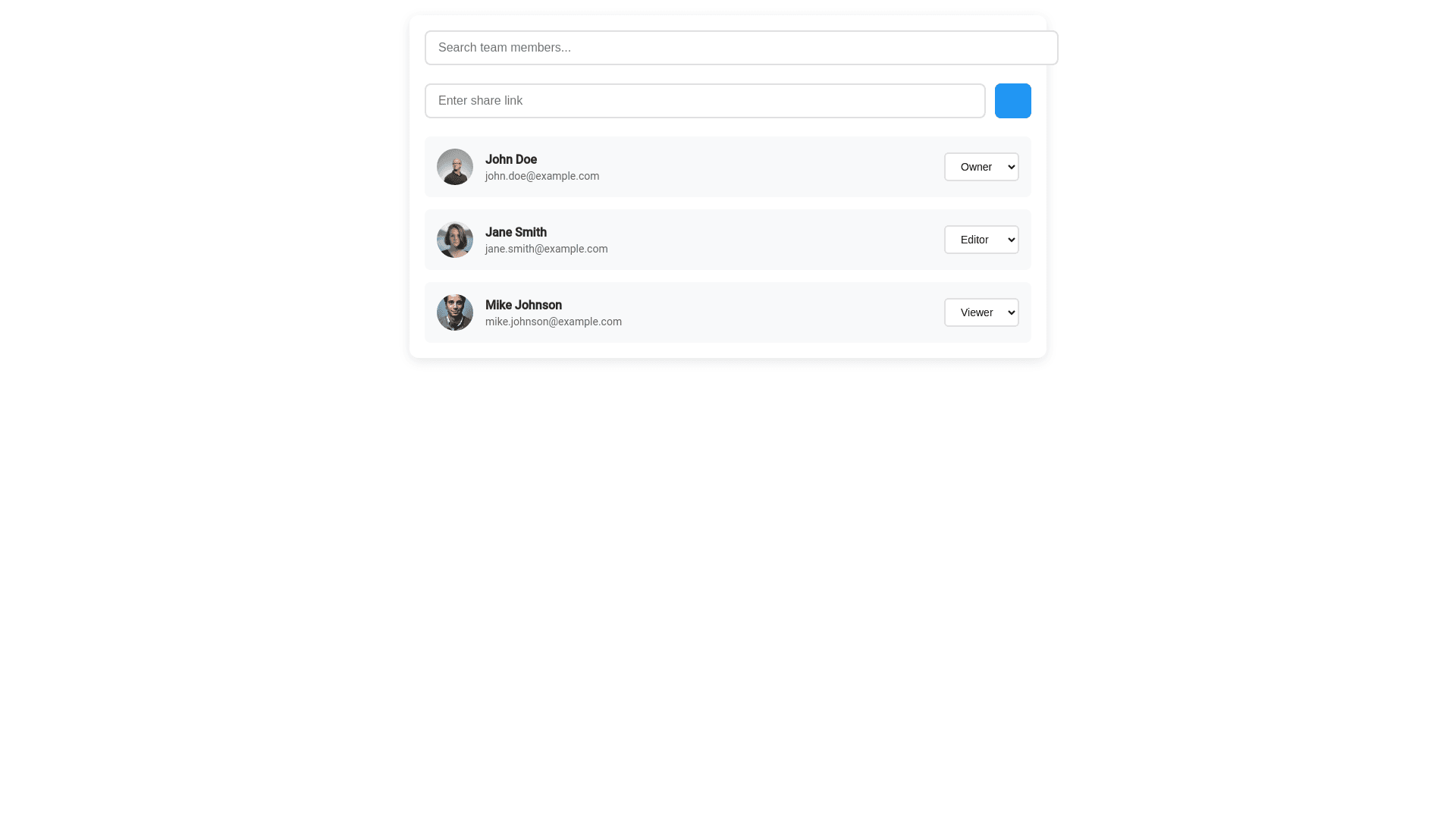Viewport: 1456px width, 819px height.
Task: Click the name John Doe
Action: pos(510,159)
